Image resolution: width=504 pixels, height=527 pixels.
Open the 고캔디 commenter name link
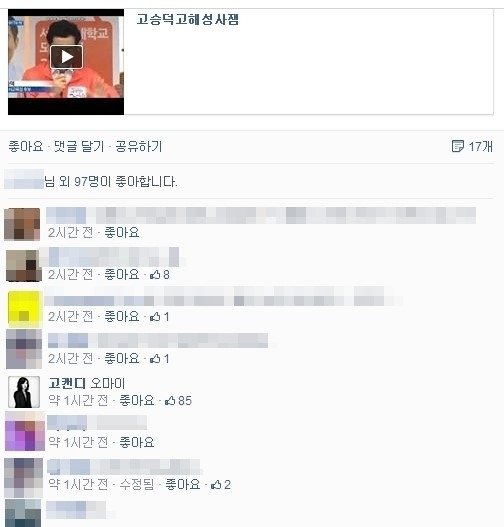tap(68, 383)
